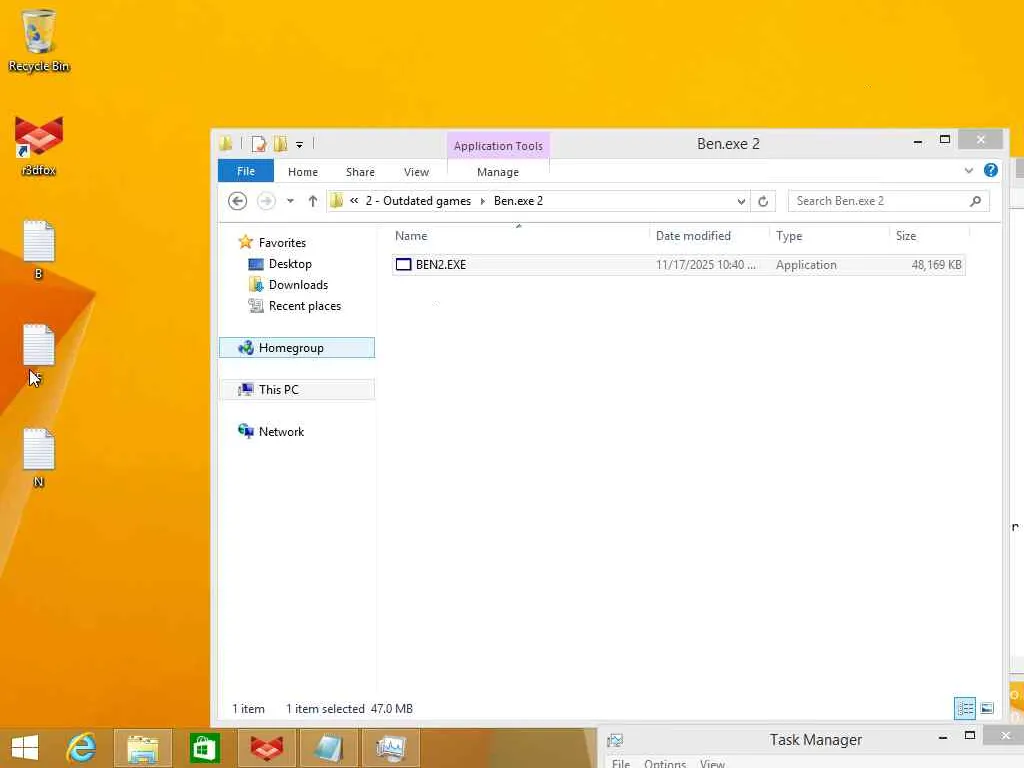Switch to Large icons view layout
The image size is (1024, 768).
coord(987,708)
